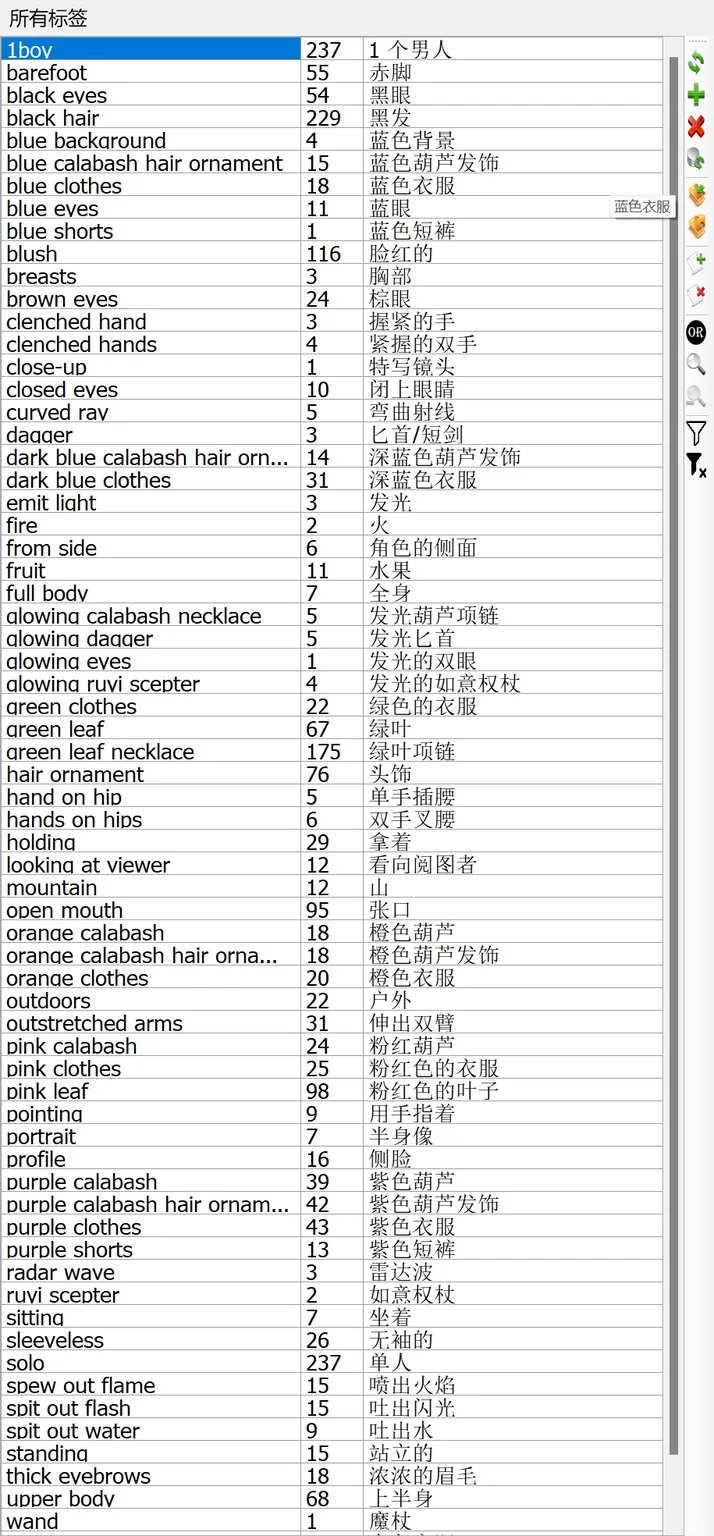Click the translation '匕首/短剑'

(417, 434)
